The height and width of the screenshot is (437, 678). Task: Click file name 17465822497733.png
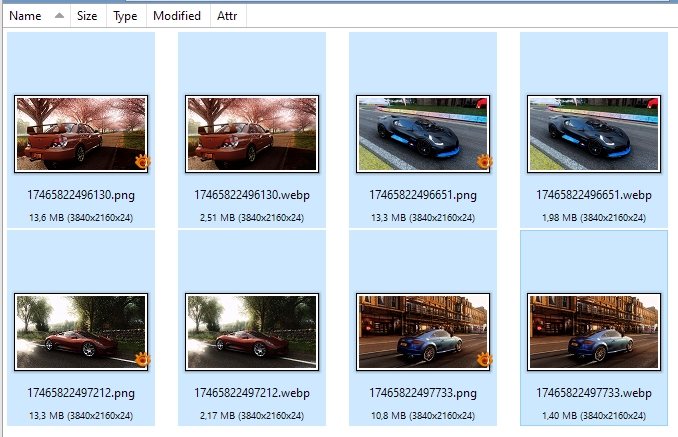(x=423, y=393)
